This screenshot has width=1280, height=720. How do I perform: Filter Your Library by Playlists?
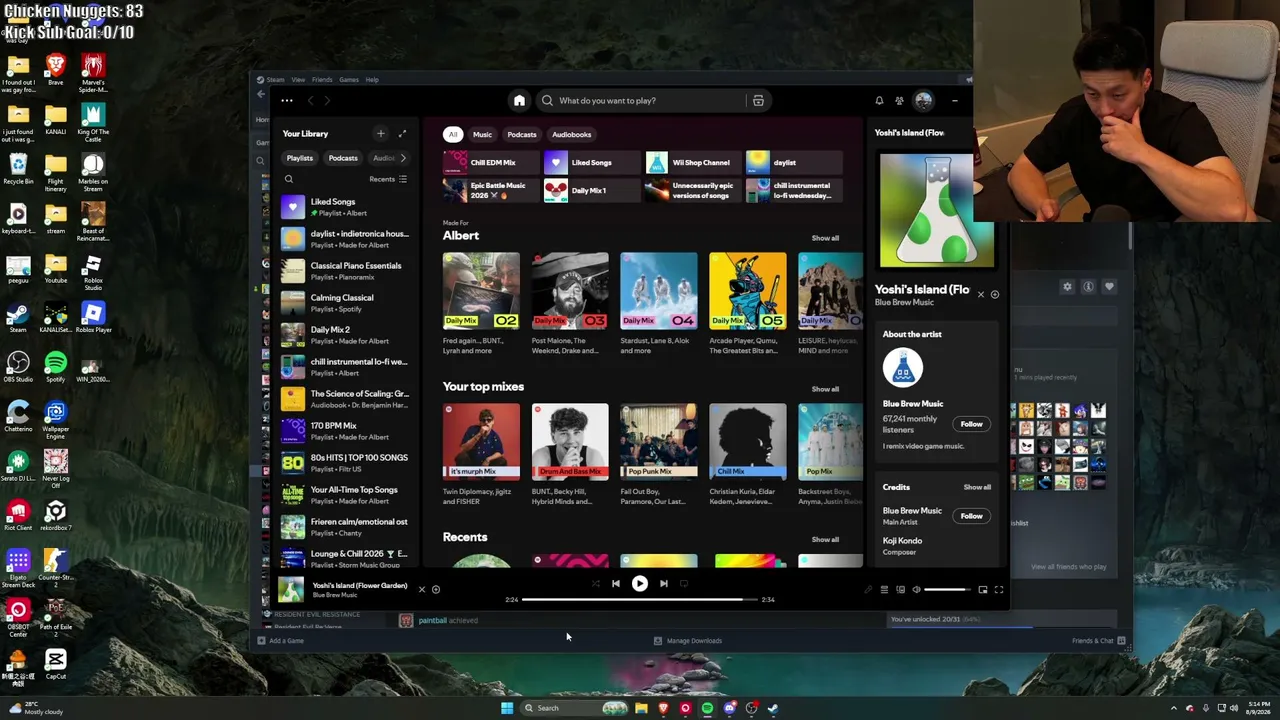point(300,158)
